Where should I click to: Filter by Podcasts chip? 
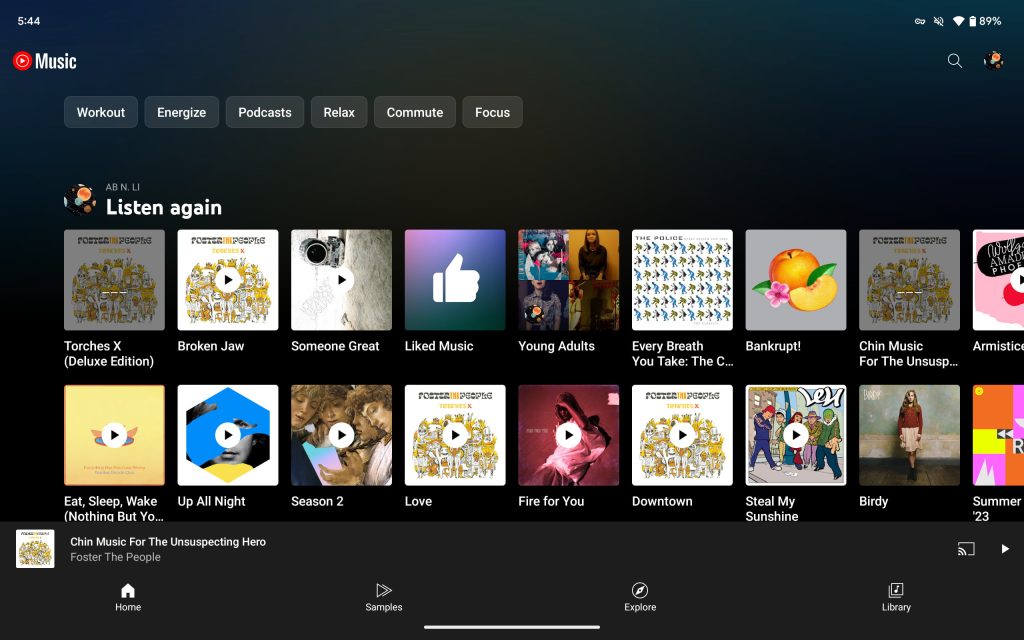pyautogui.click(x=265, y=112)
